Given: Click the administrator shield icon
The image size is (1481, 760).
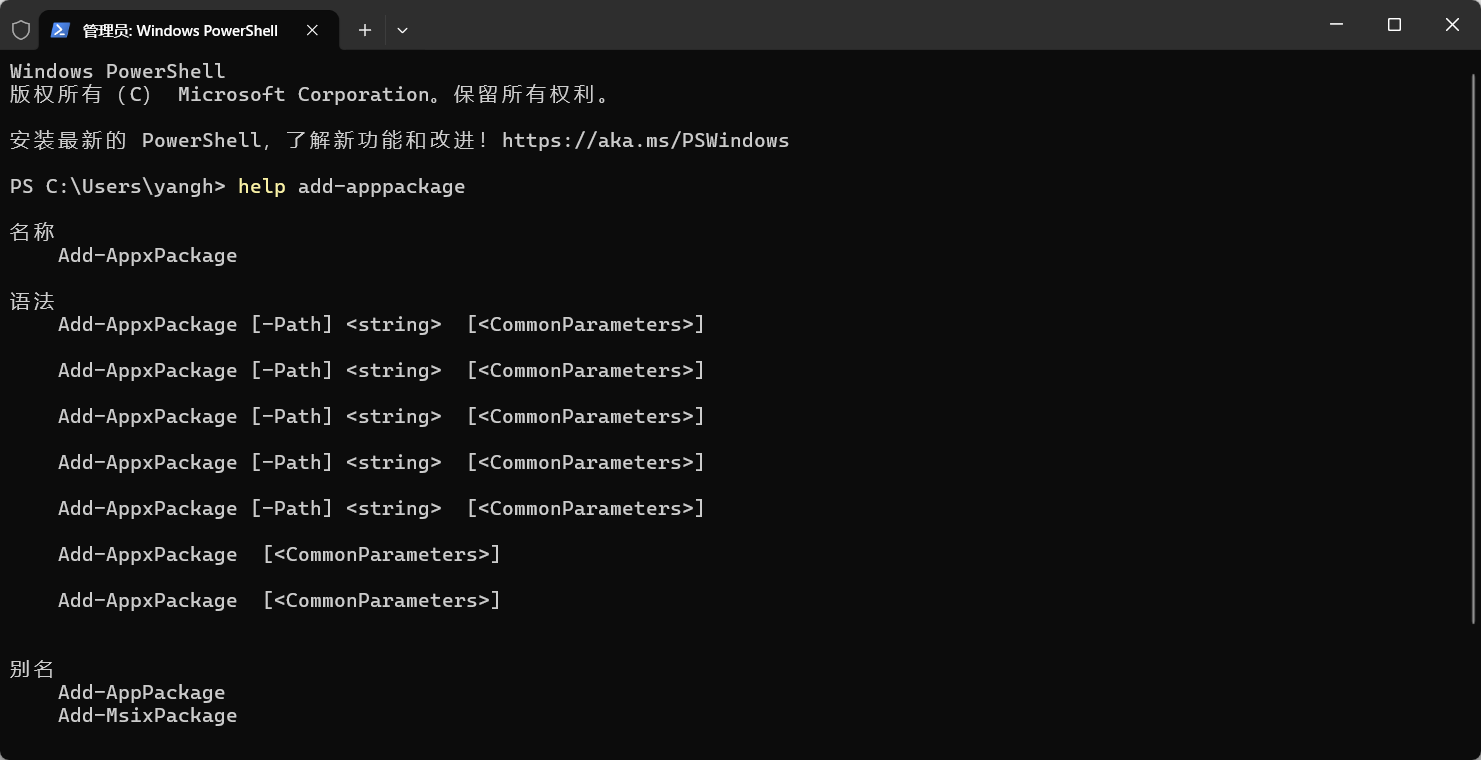Looking at the screenshot, I should (x=21, y=30).
